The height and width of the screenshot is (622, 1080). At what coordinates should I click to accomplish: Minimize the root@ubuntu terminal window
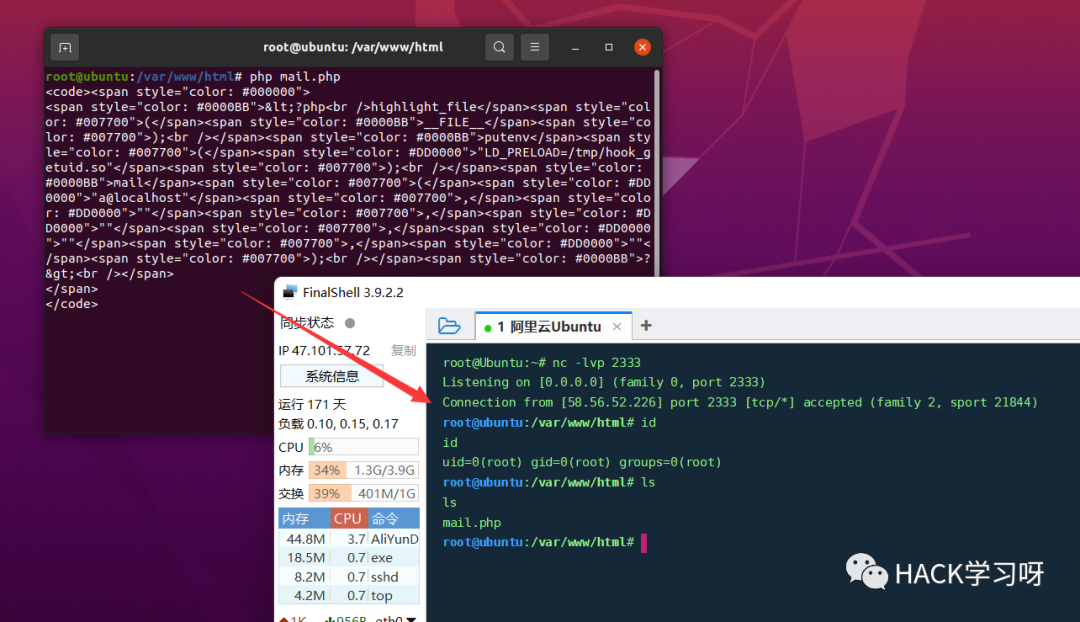click(x=575, y=48)
